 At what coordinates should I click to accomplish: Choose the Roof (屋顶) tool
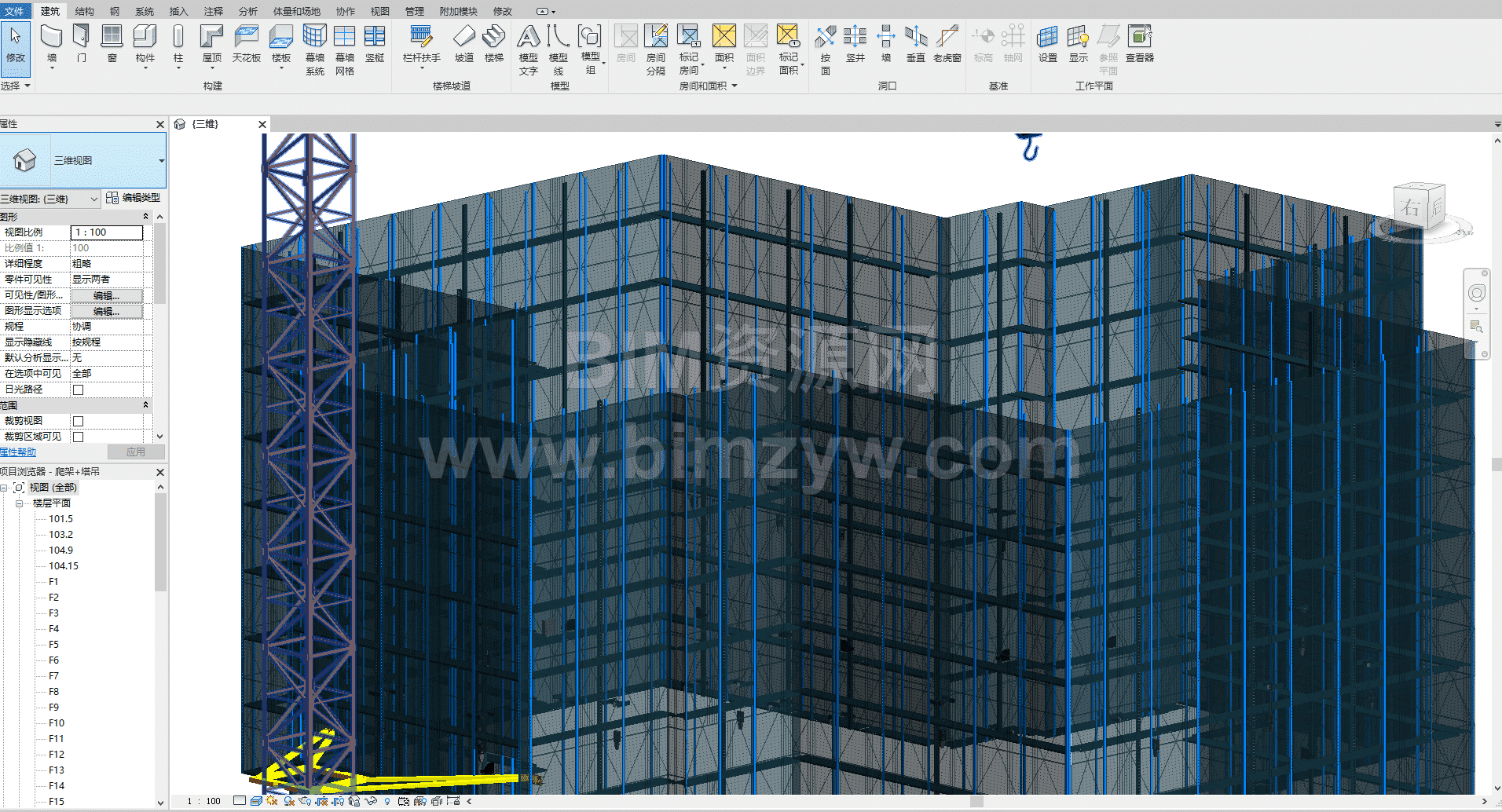[212, 44]
